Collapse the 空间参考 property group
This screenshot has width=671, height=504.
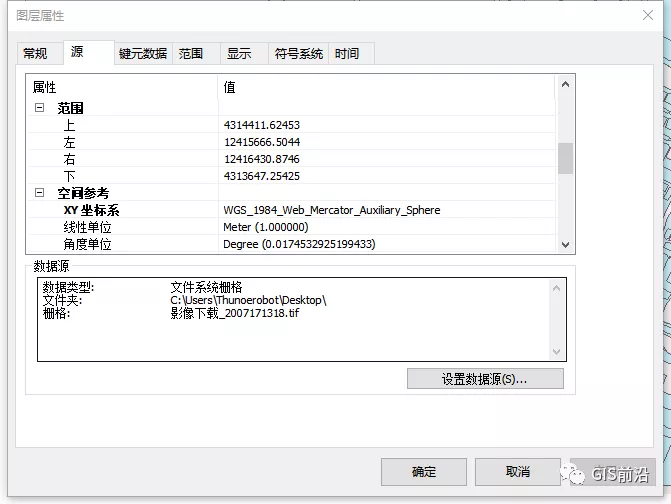tap(39, 193)
